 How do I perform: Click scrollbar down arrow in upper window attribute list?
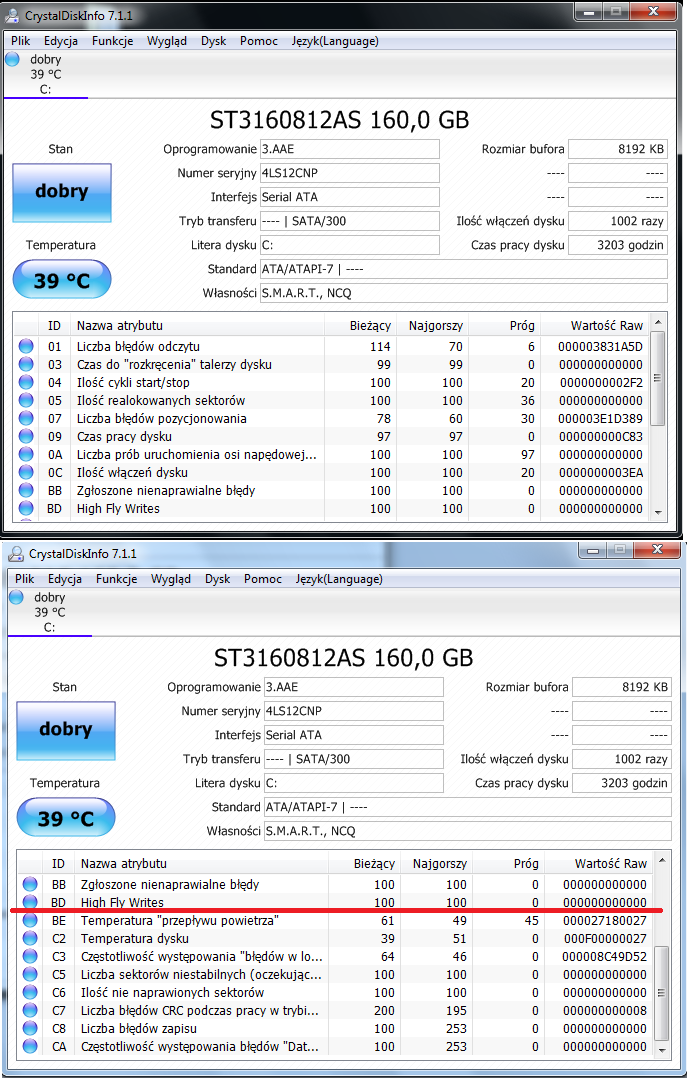click(658, 512)
